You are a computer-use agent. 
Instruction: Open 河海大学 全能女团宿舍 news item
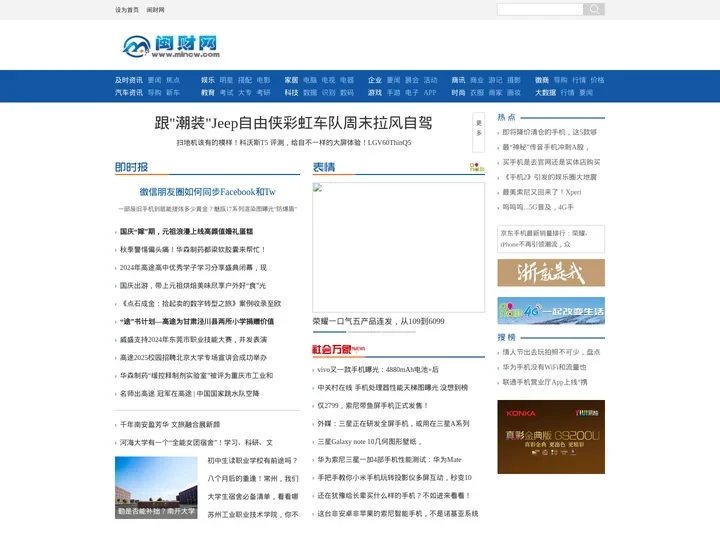tap(196, 443)
